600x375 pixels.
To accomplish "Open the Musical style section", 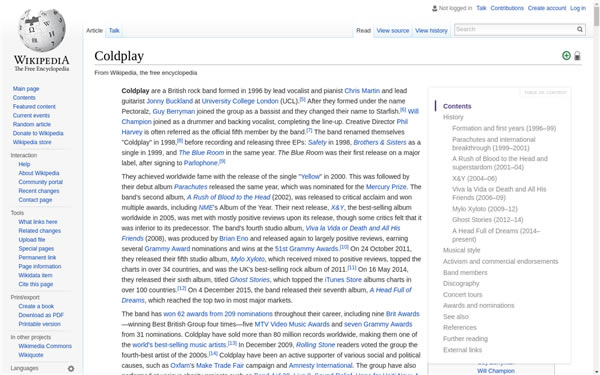I will [x=461, y=250].
